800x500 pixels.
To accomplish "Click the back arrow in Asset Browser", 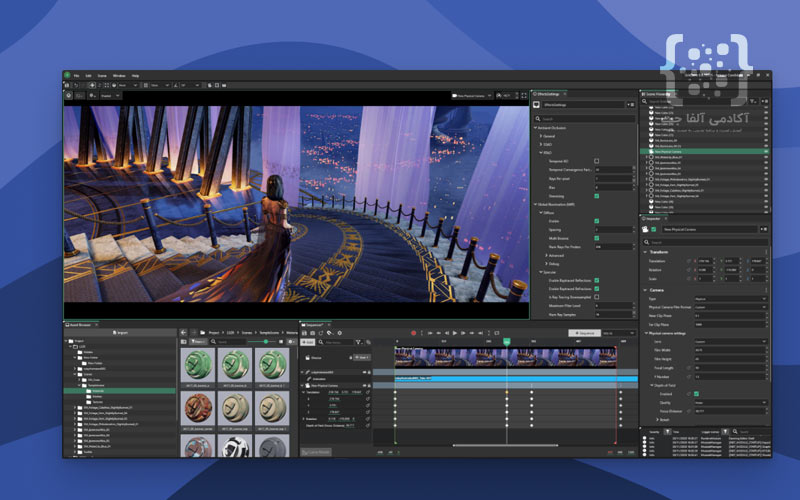I will coord(184,333).
